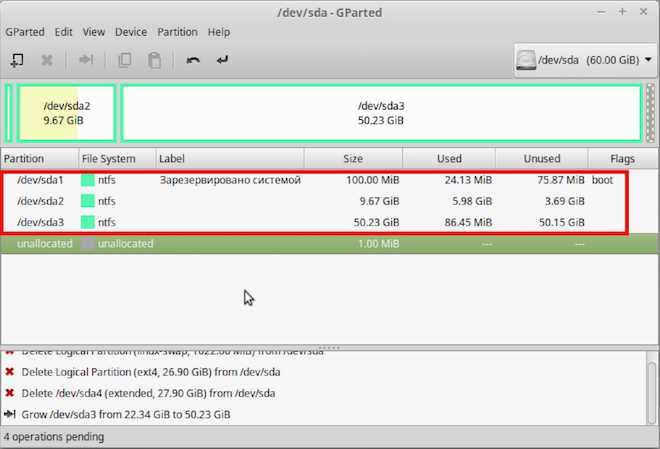Click the pending operations list scrollbar

point(652,392)
